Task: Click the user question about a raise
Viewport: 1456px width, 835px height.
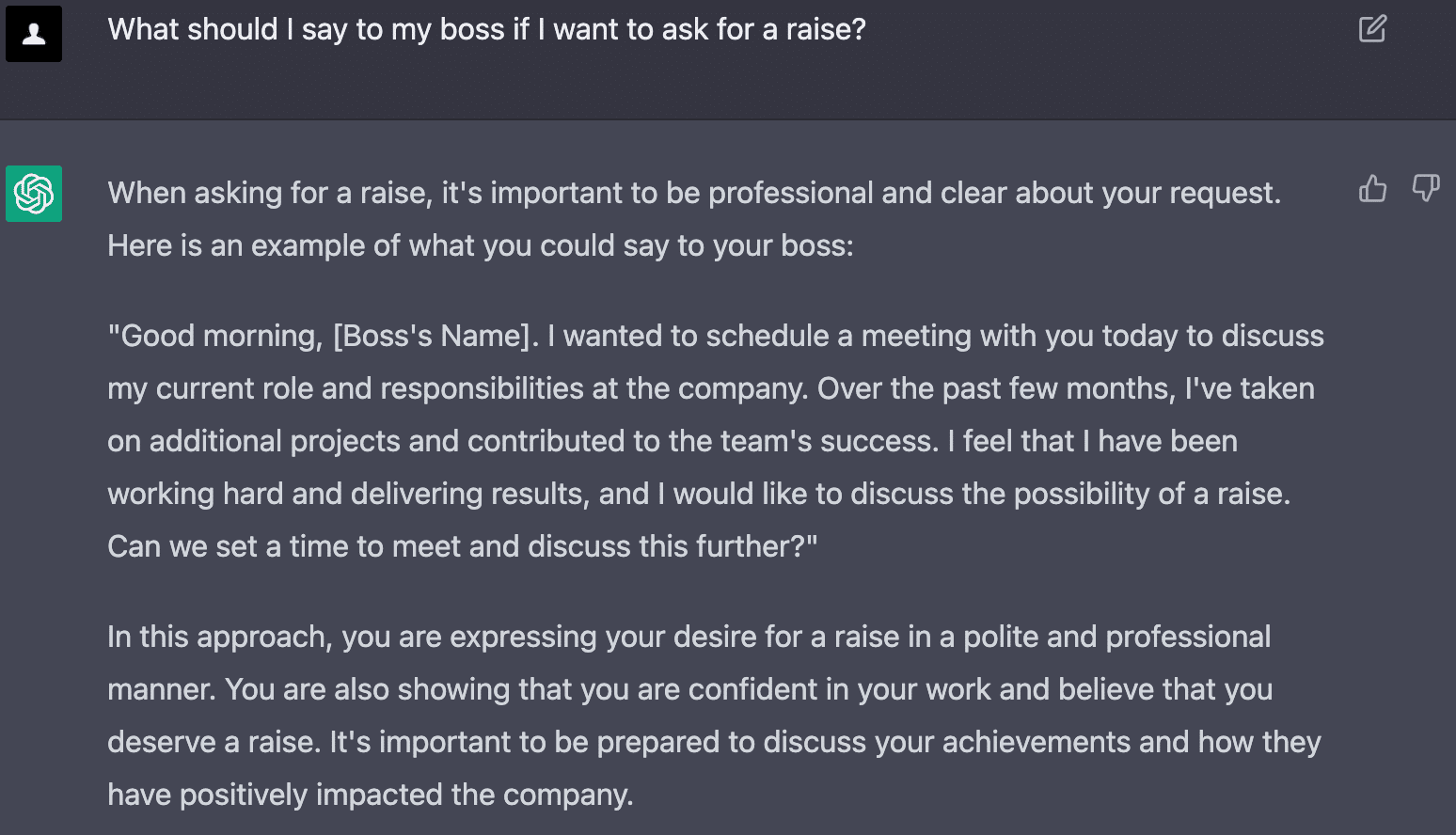Action: point(486,30)
